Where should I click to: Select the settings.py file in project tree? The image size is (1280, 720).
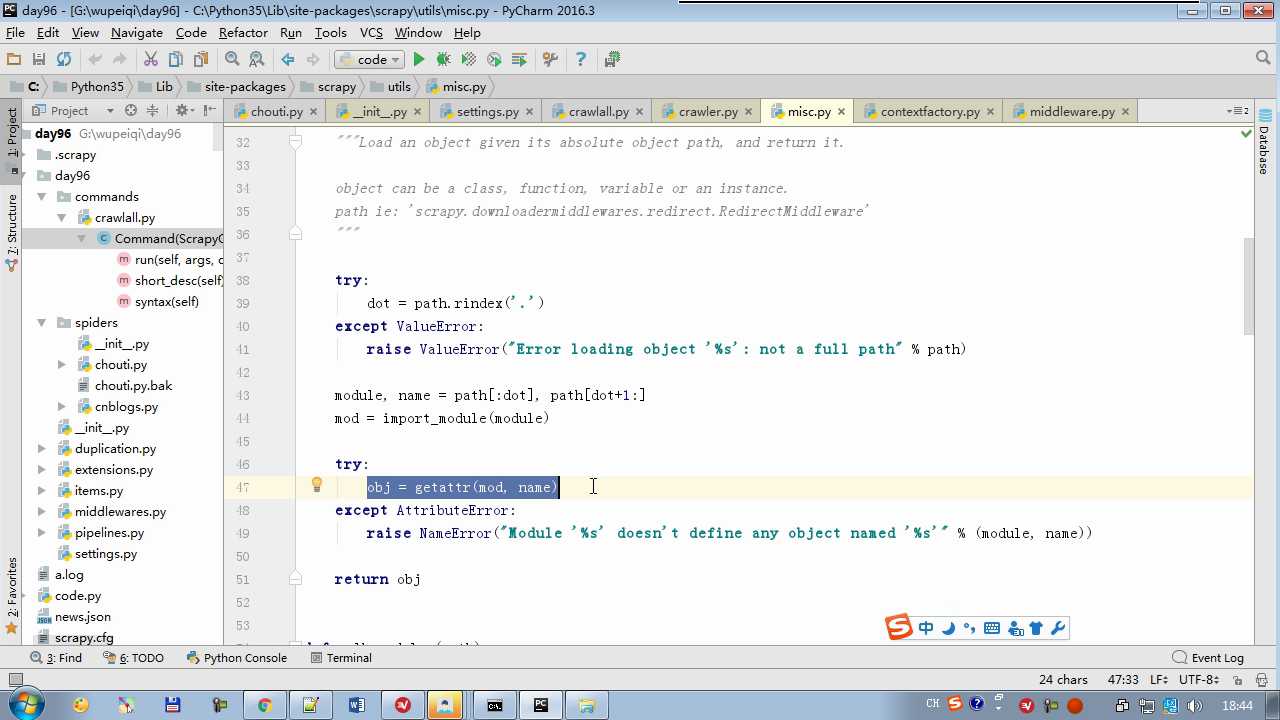point(105,554)
